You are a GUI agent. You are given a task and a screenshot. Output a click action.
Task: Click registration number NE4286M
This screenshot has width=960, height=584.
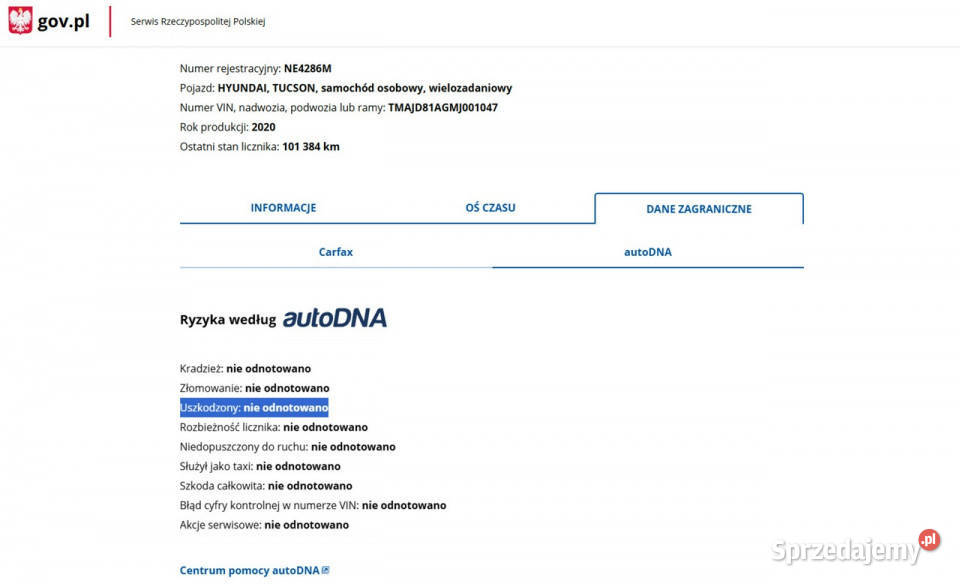[307, 69]
